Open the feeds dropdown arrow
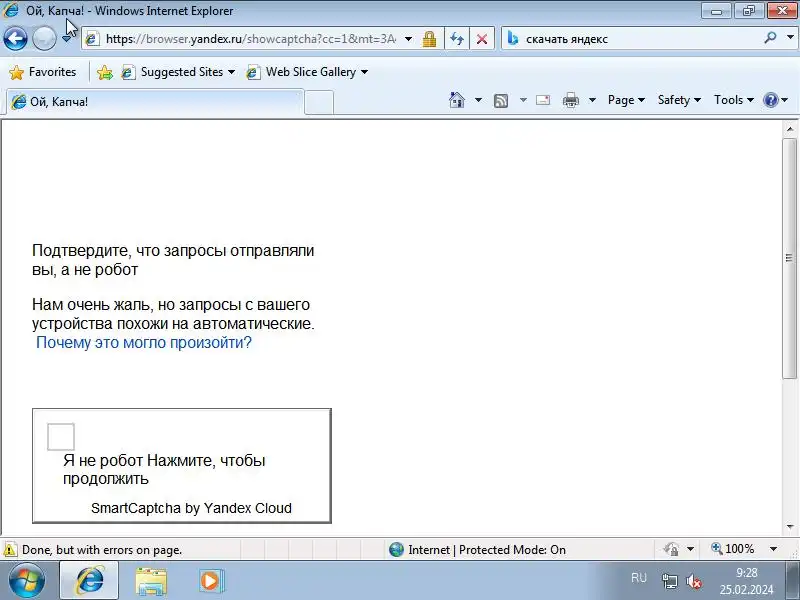 coord(523,100)
